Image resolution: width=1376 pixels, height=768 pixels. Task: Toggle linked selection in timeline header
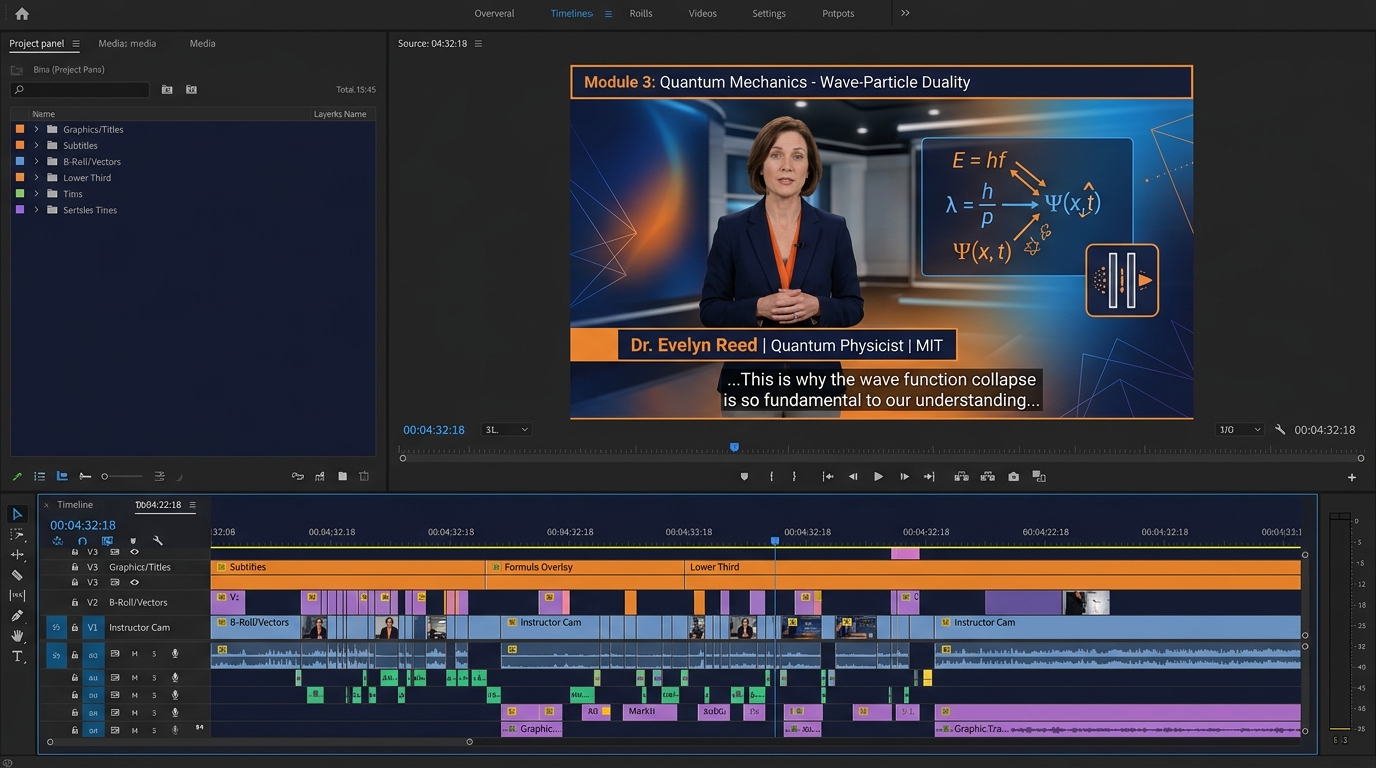pyautogui.click(x=107, y=541)
